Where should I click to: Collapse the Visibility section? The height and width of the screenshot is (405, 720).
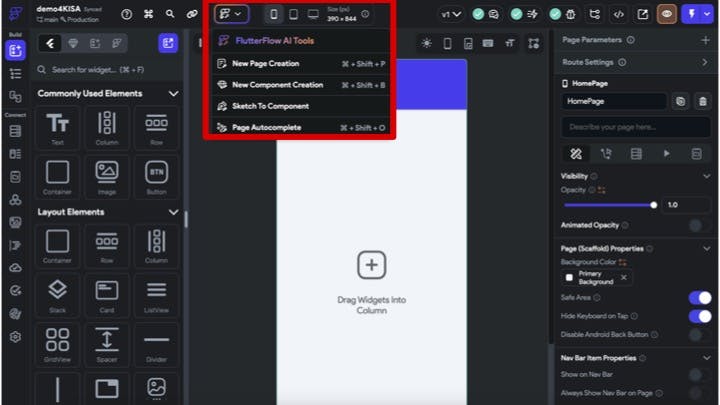(706, 176)
